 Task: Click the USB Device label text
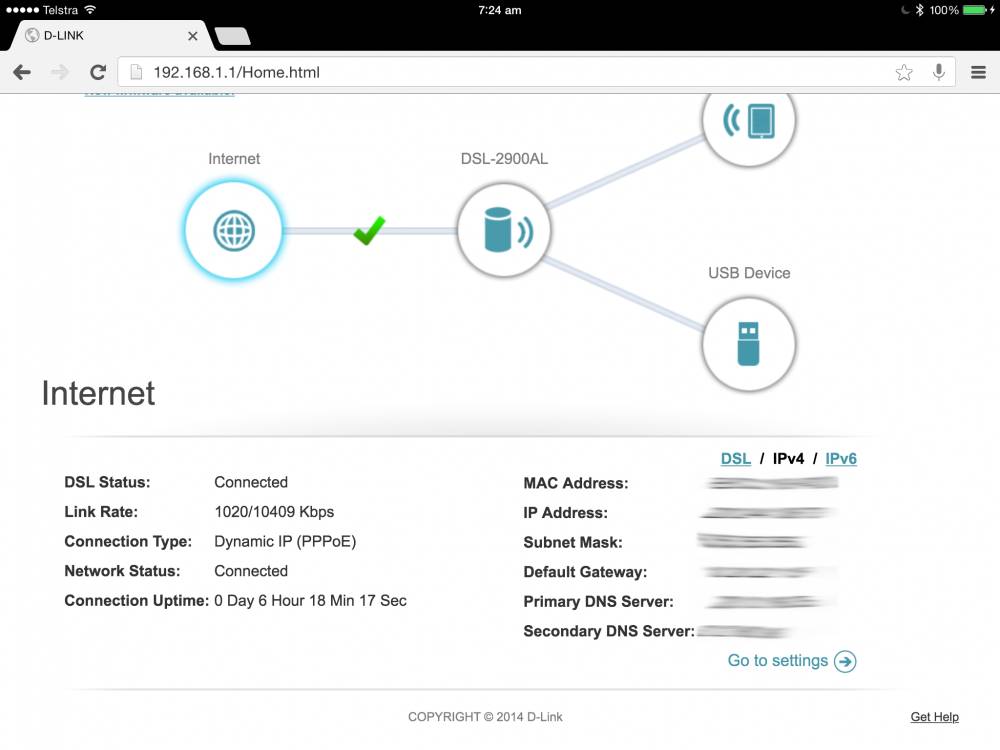pyautogui.click(x=749, y=273)
